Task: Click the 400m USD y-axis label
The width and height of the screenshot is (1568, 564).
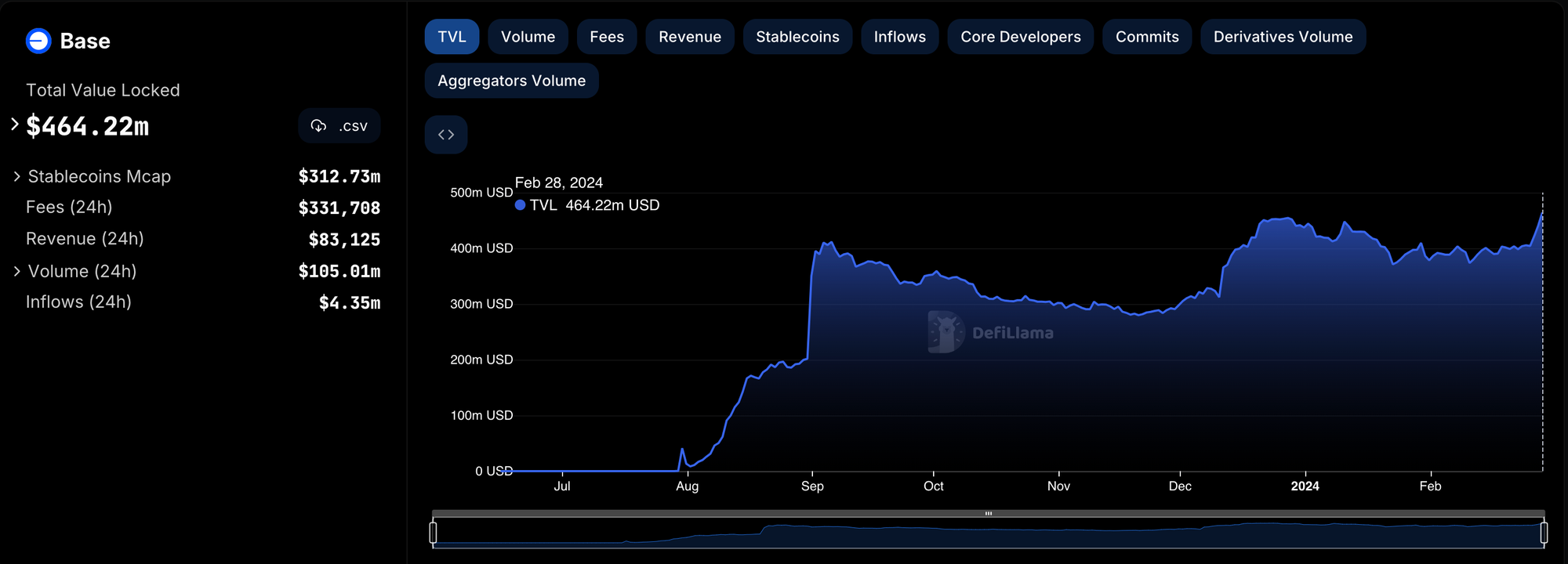Action: 481,248
